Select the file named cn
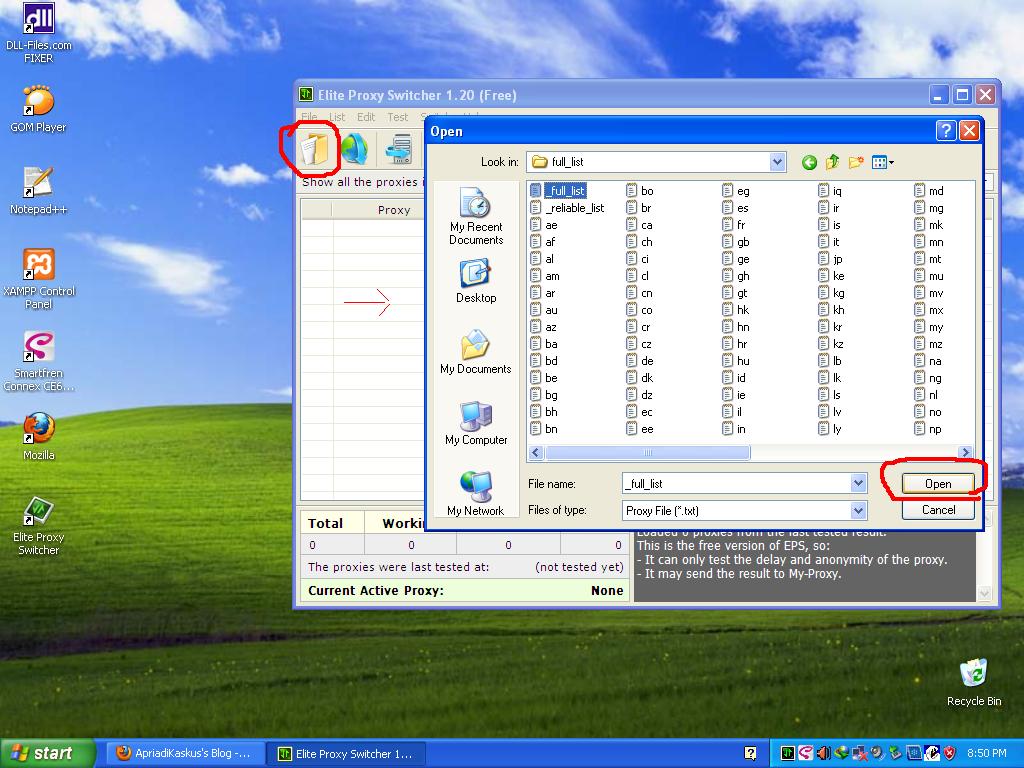 639,293
